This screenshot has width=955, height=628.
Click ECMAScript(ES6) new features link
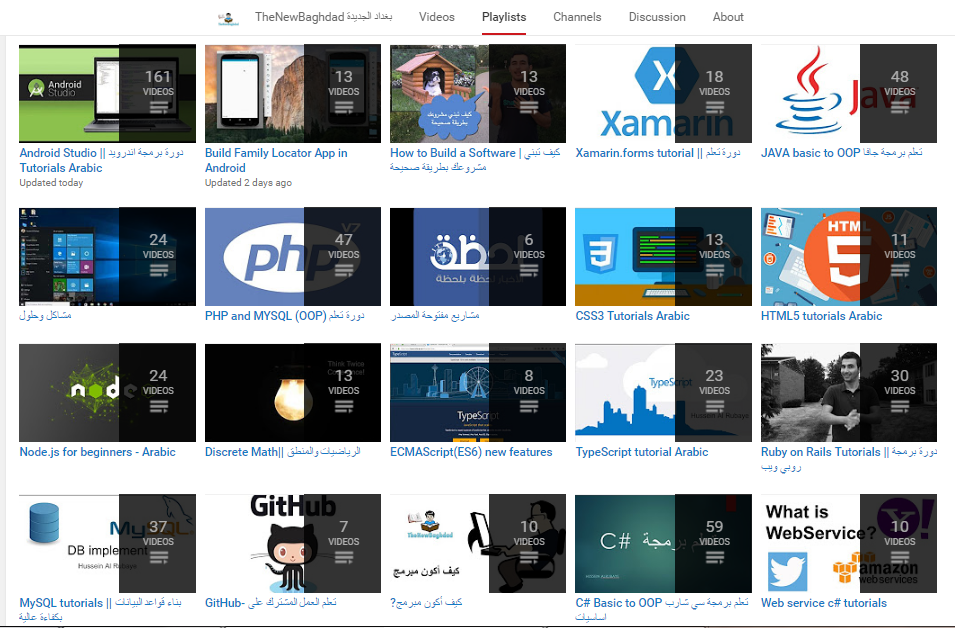(x=471, y=452)
